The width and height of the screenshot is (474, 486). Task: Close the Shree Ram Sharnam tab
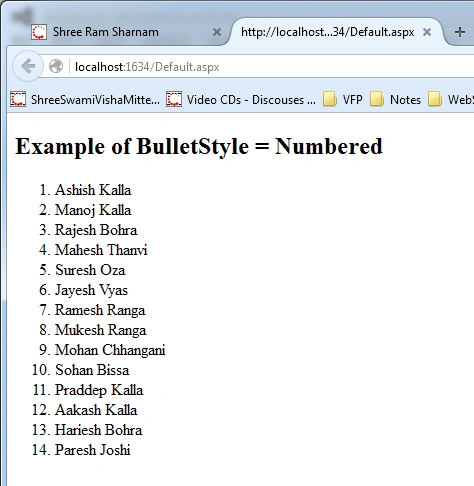click(217, 32)
